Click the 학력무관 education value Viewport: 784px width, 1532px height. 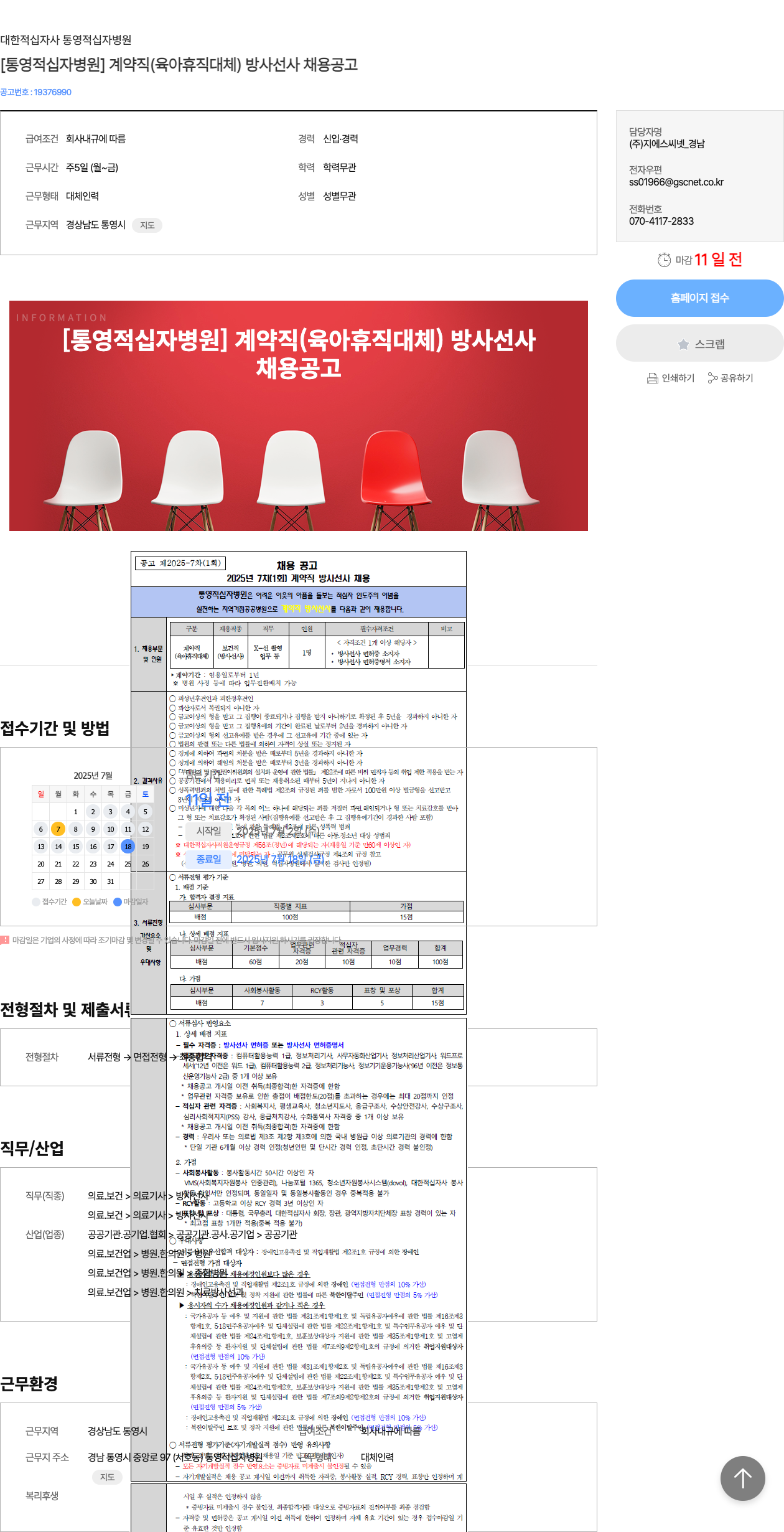tap(339, 167)
